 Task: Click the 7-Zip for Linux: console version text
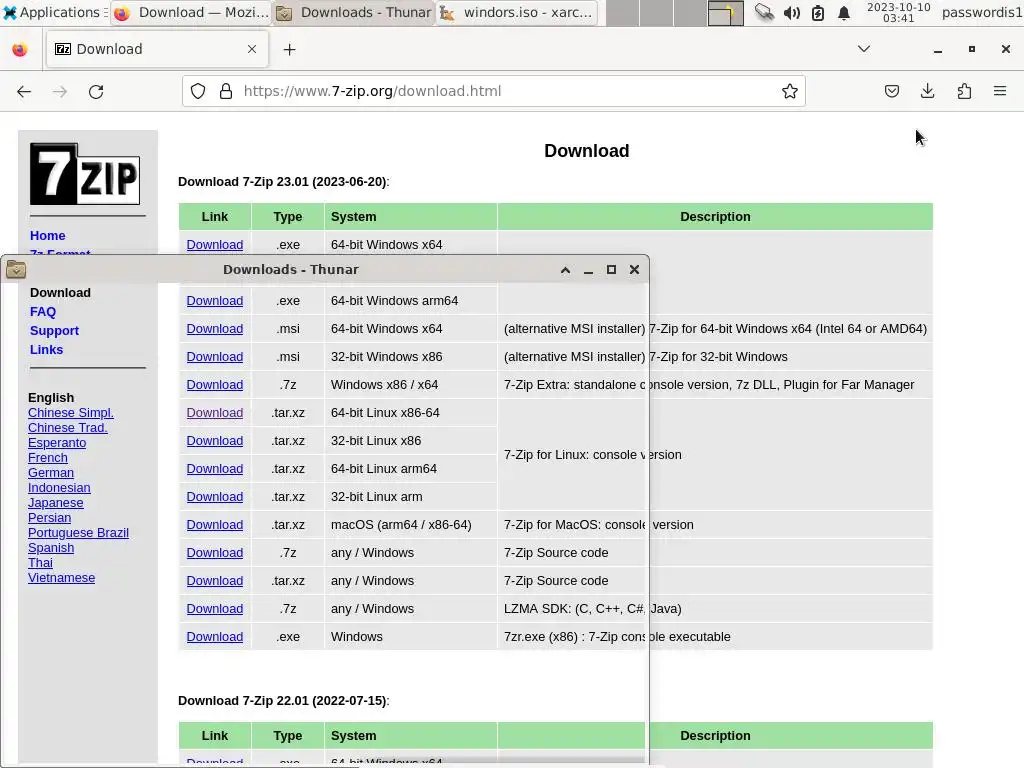pyautogui.click(x=592, y=455)
